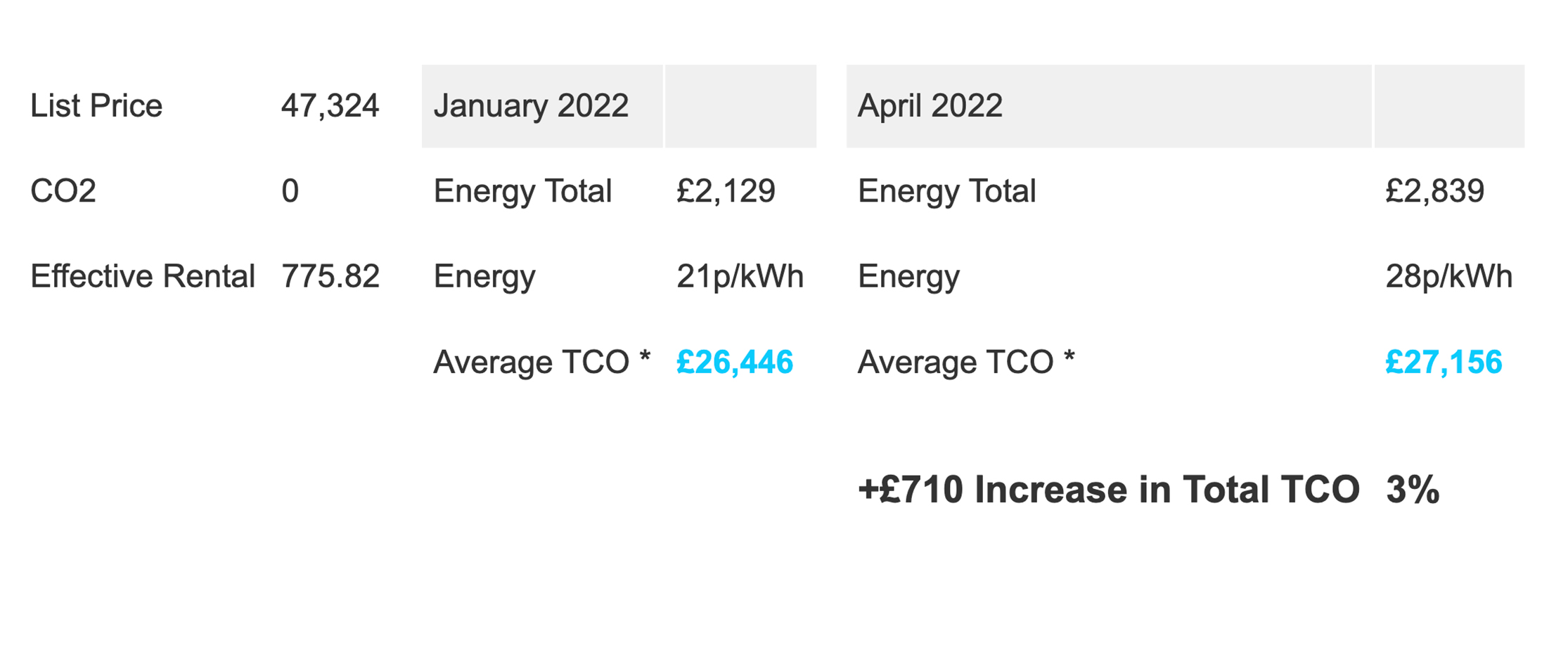This screenshot has width=1568, height=645.
Task: Click the CO2 value of 0
Action: [290, 191]
